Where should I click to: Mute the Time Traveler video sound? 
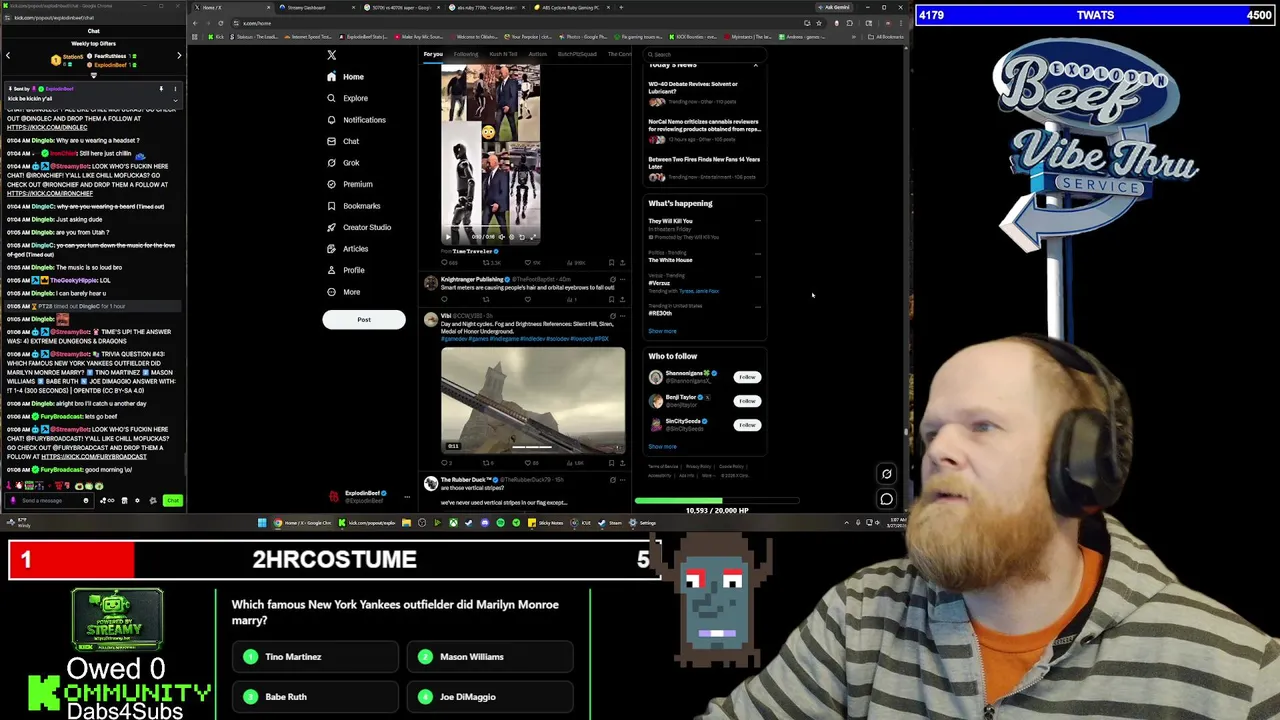[x=502, y=237]
